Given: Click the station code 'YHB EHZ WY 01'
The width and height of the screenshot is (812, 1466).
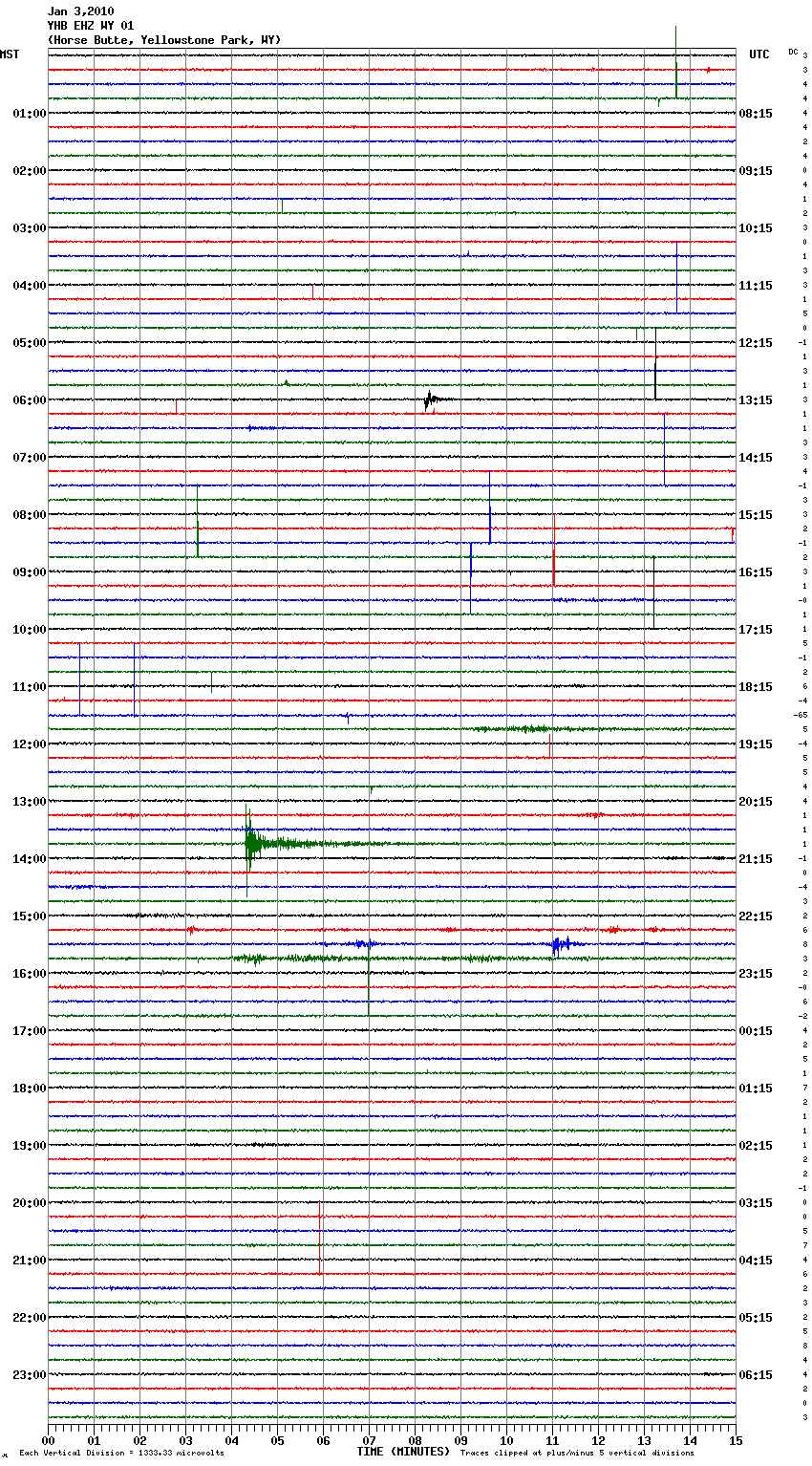Looking at the screenshot, I should pos(91,26).
